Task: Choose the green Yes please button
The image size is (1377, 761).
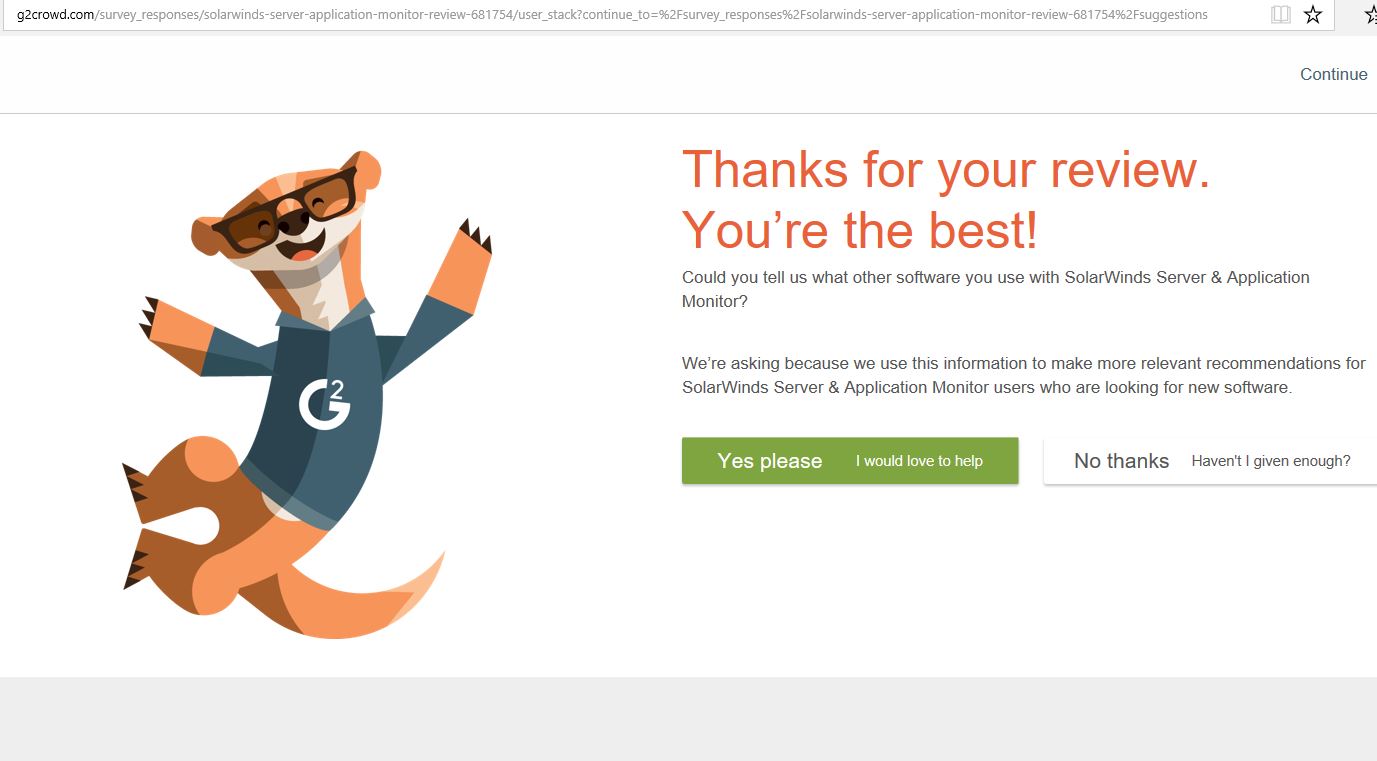Action: 850,461
